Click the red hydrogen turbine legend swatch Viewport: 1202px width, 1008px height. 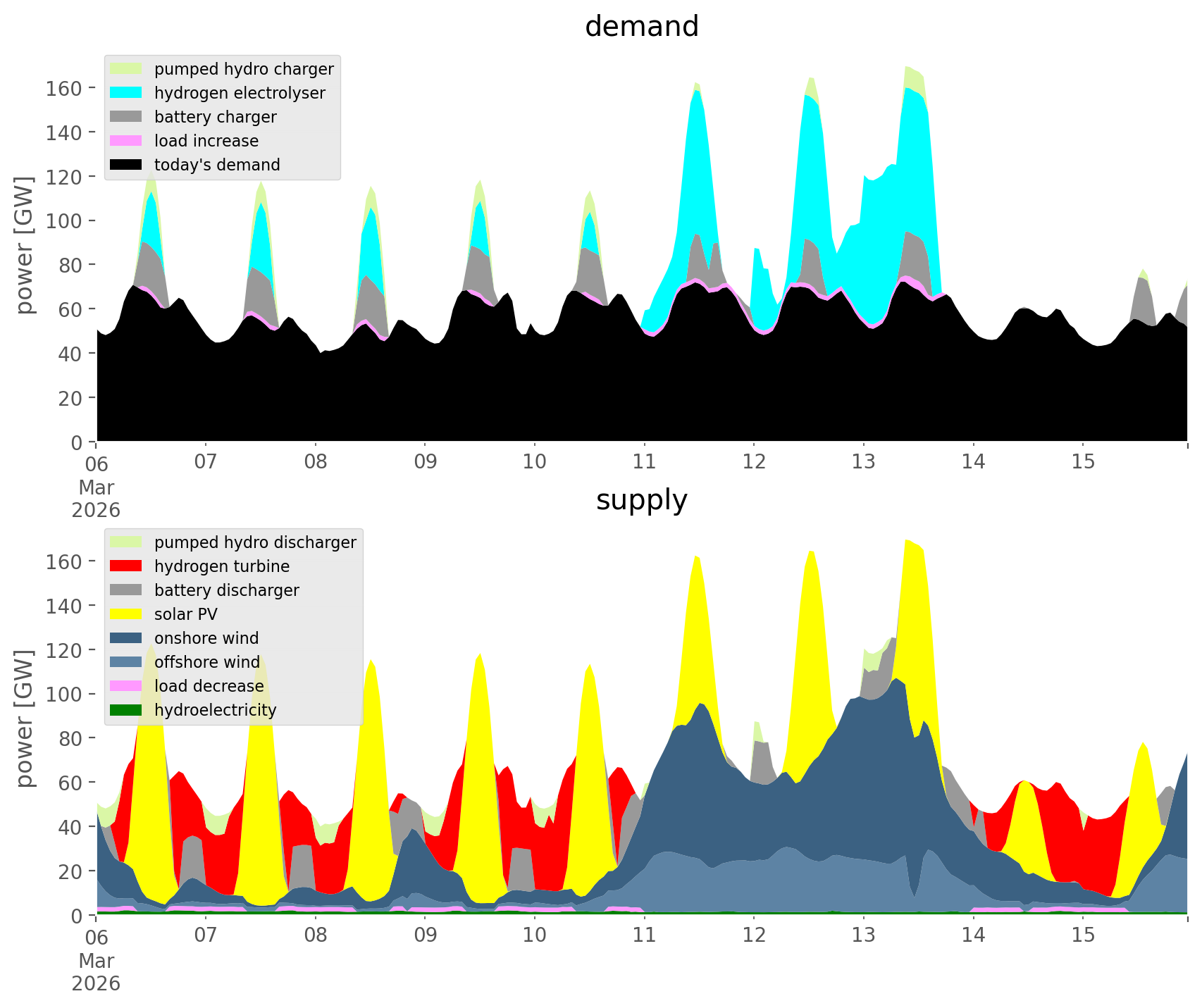click(x=127, y=566)
